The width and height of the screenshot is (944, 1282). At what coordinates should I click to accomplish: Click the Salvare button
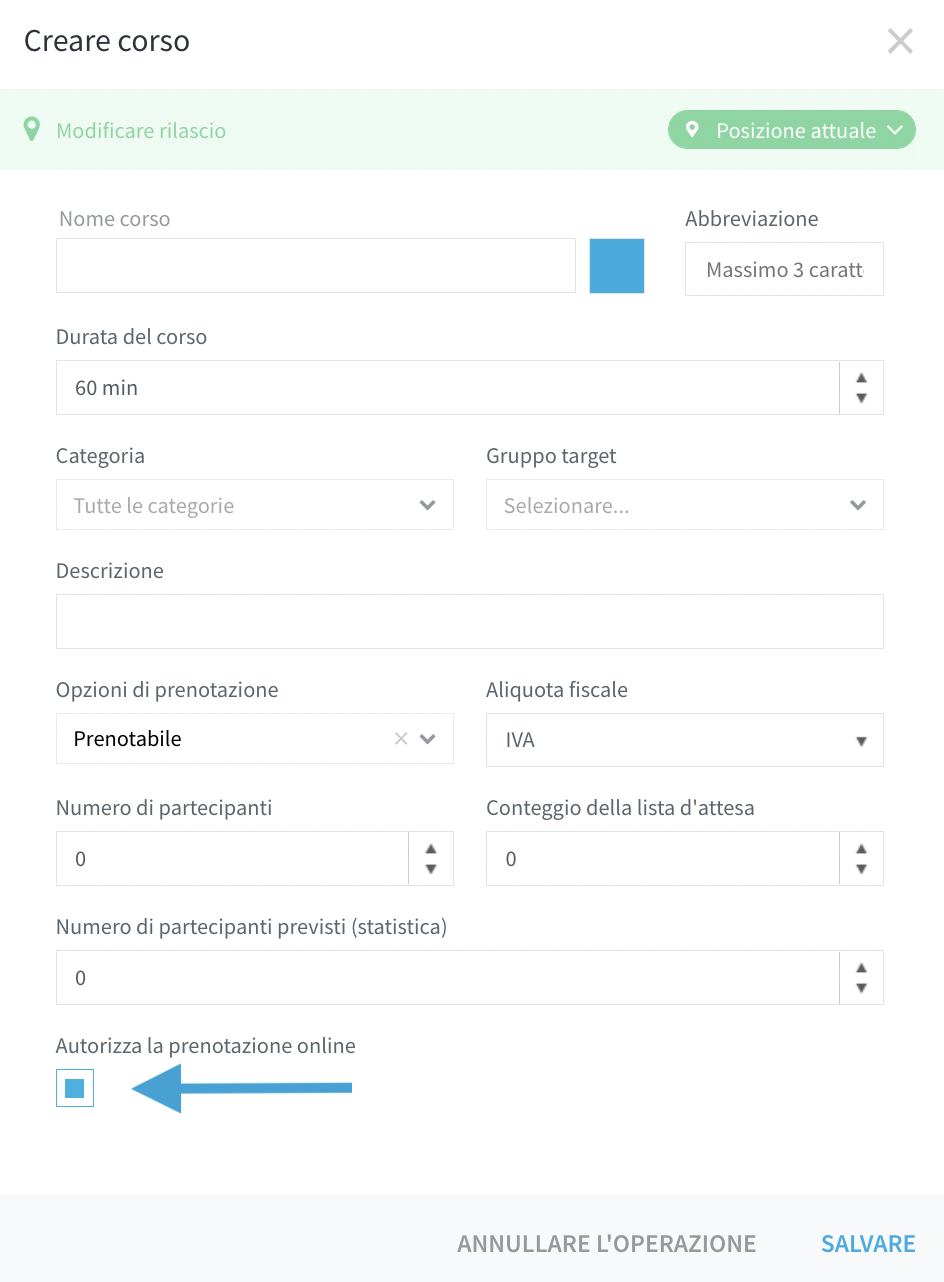868,1243
